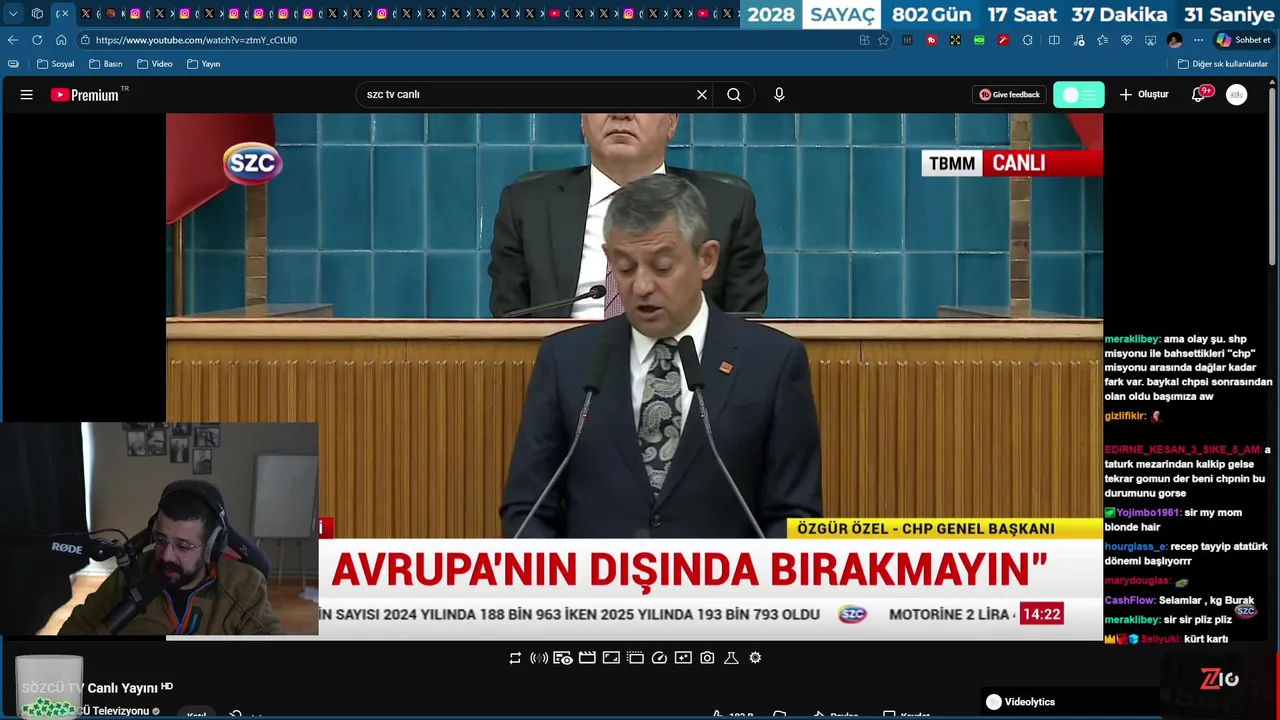Image resolution: width=1280 pixels, height=720 pixels.
Task: Take a screenshot with the camera icon
Action: point(707,658)
